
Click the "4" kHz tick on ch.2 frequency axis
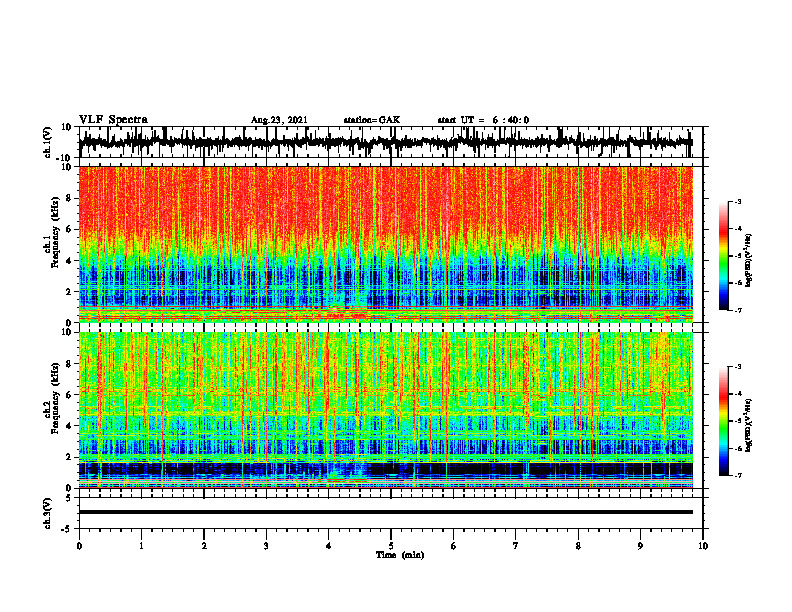tap(70, 426)
